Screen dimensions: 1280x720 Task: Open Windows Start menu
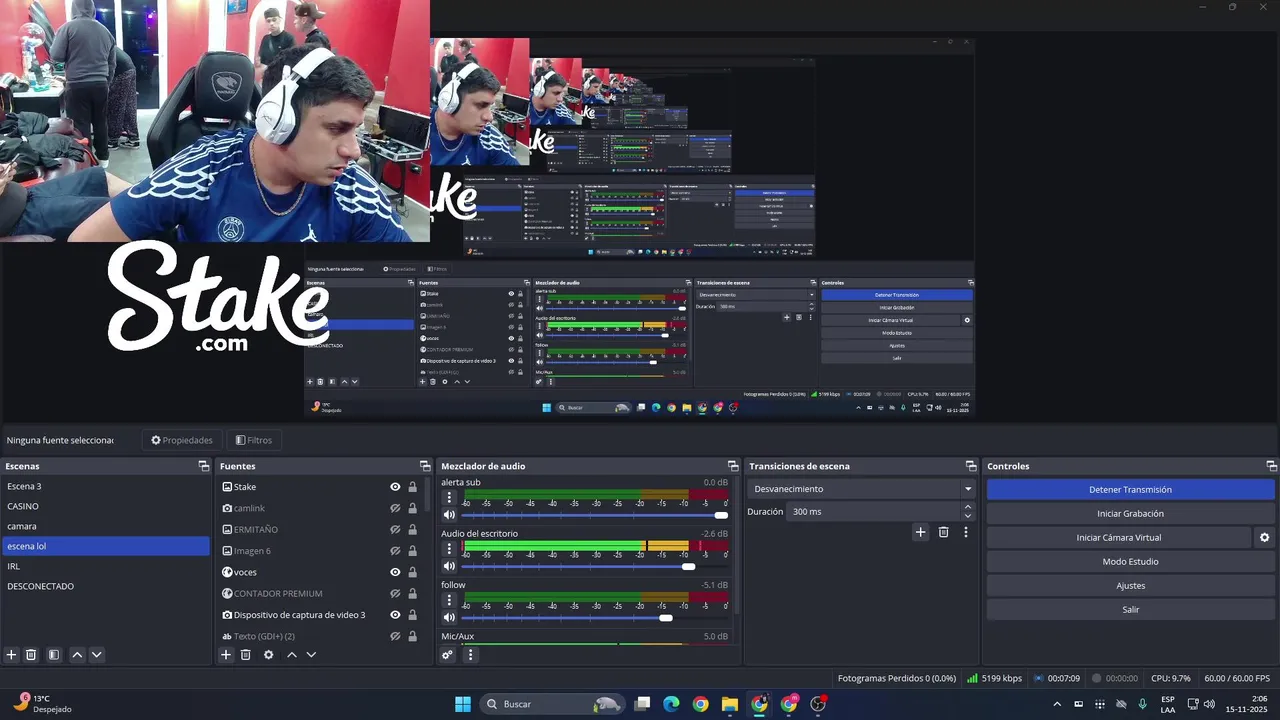(x=463, y=704)
